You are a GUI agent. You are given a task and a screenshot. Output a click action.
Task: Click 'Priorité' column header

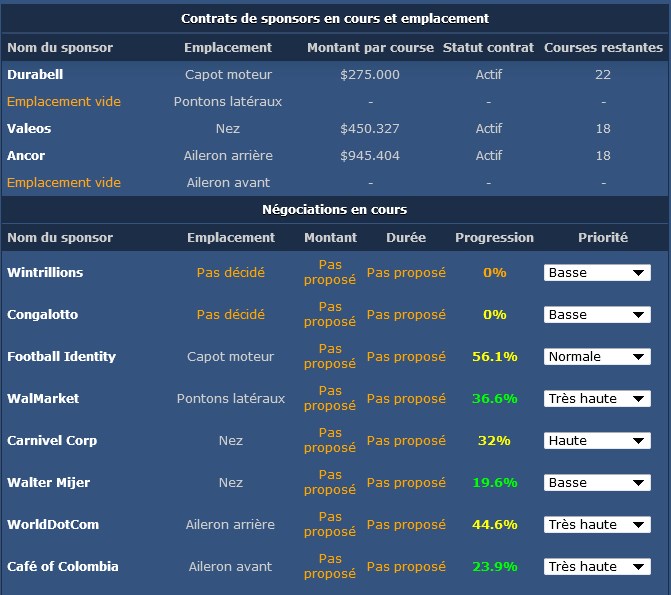(603, 238)
